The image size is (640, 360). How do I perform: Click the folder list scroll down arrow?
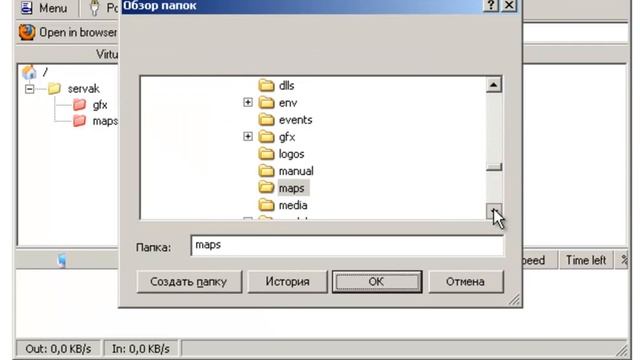click(x=494, y=211)
